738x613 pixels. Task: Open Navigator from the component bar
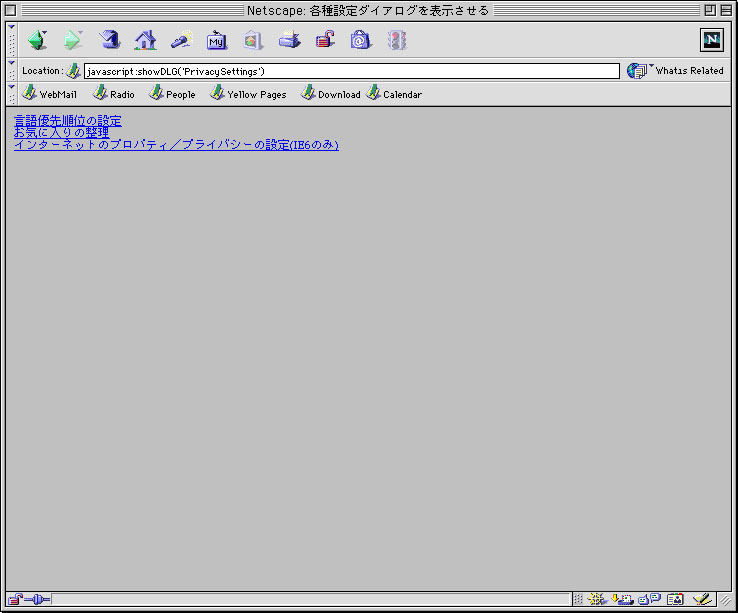click(597, 599)
